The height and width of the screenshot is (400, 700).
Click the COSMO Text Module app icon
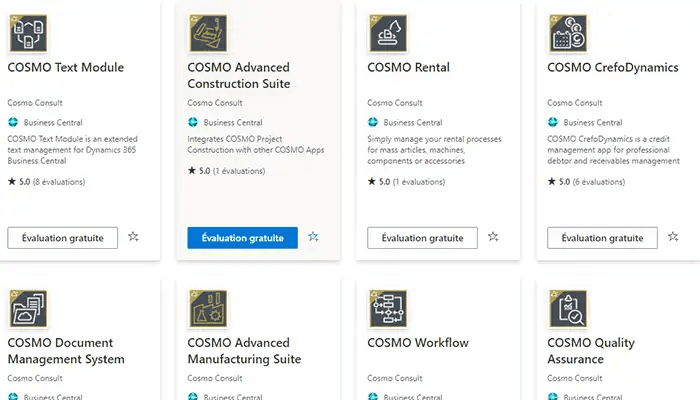(x=27, y=33)
